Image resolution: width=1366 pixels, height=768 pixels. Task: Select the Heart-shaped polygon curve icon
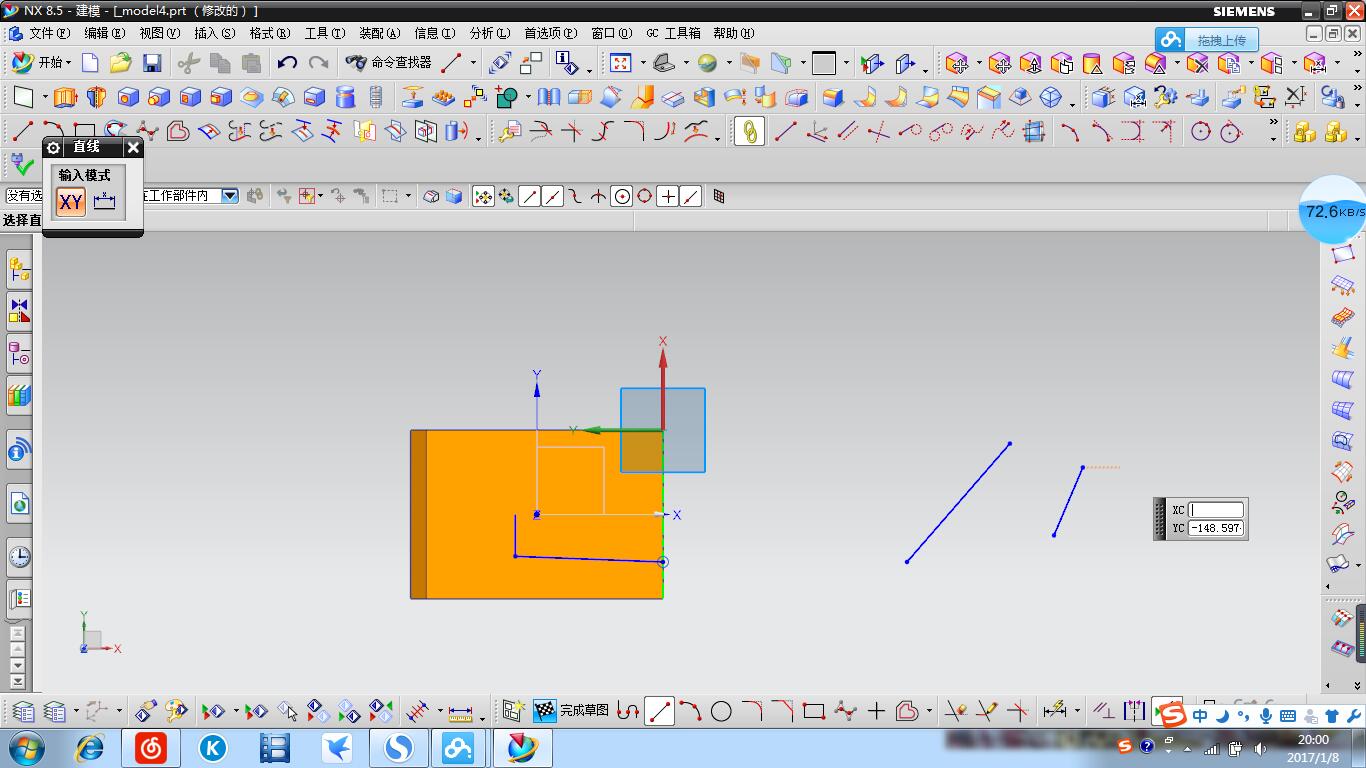tap(178, 131)
